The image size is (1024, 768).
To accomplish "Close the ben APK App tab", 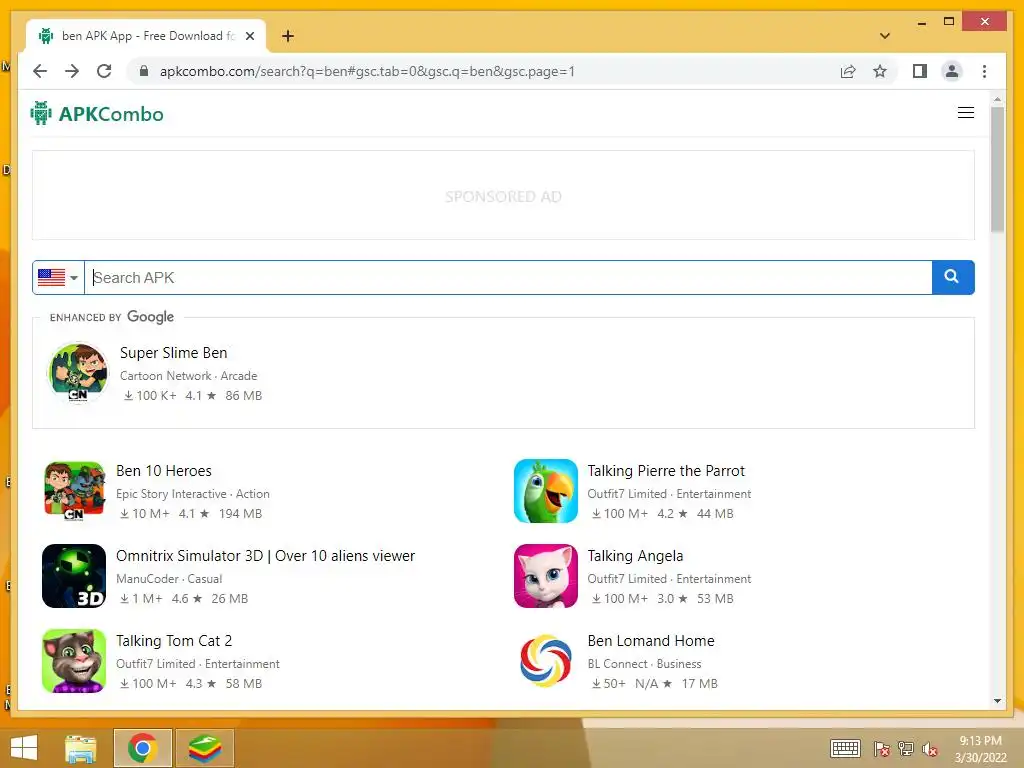I will (249, 36).
